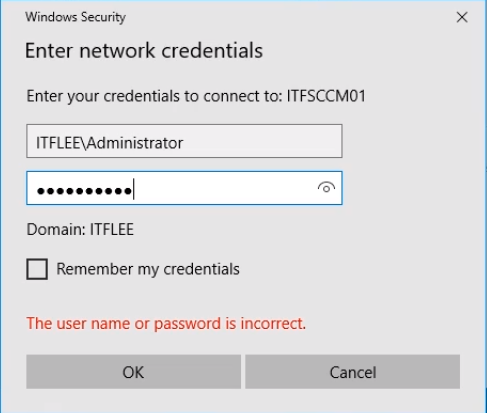487x413 pixels.
Task: Click the red incorrect password error message
Action: (x=166, y=323)
